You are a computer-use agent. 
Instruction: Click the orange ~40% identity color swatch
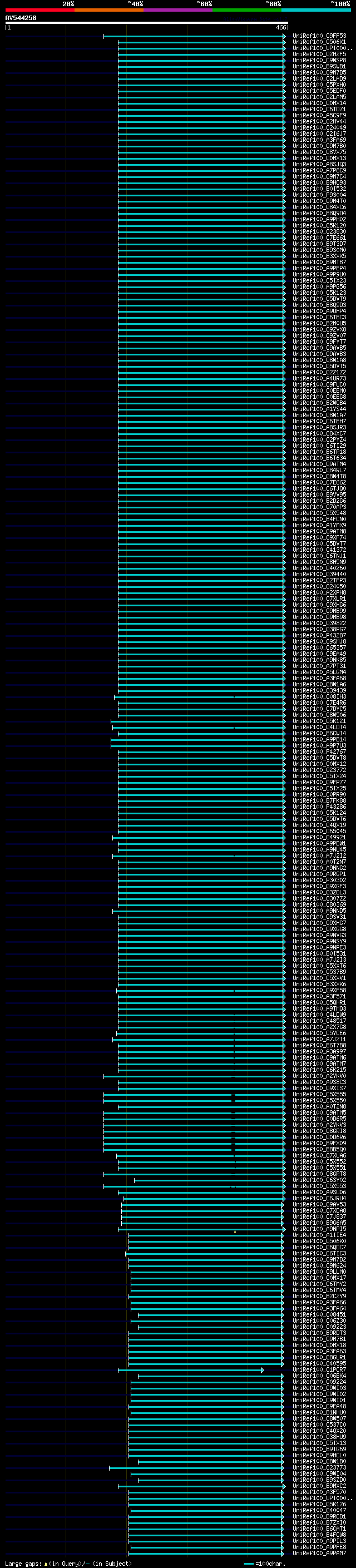tap(109, 10)
